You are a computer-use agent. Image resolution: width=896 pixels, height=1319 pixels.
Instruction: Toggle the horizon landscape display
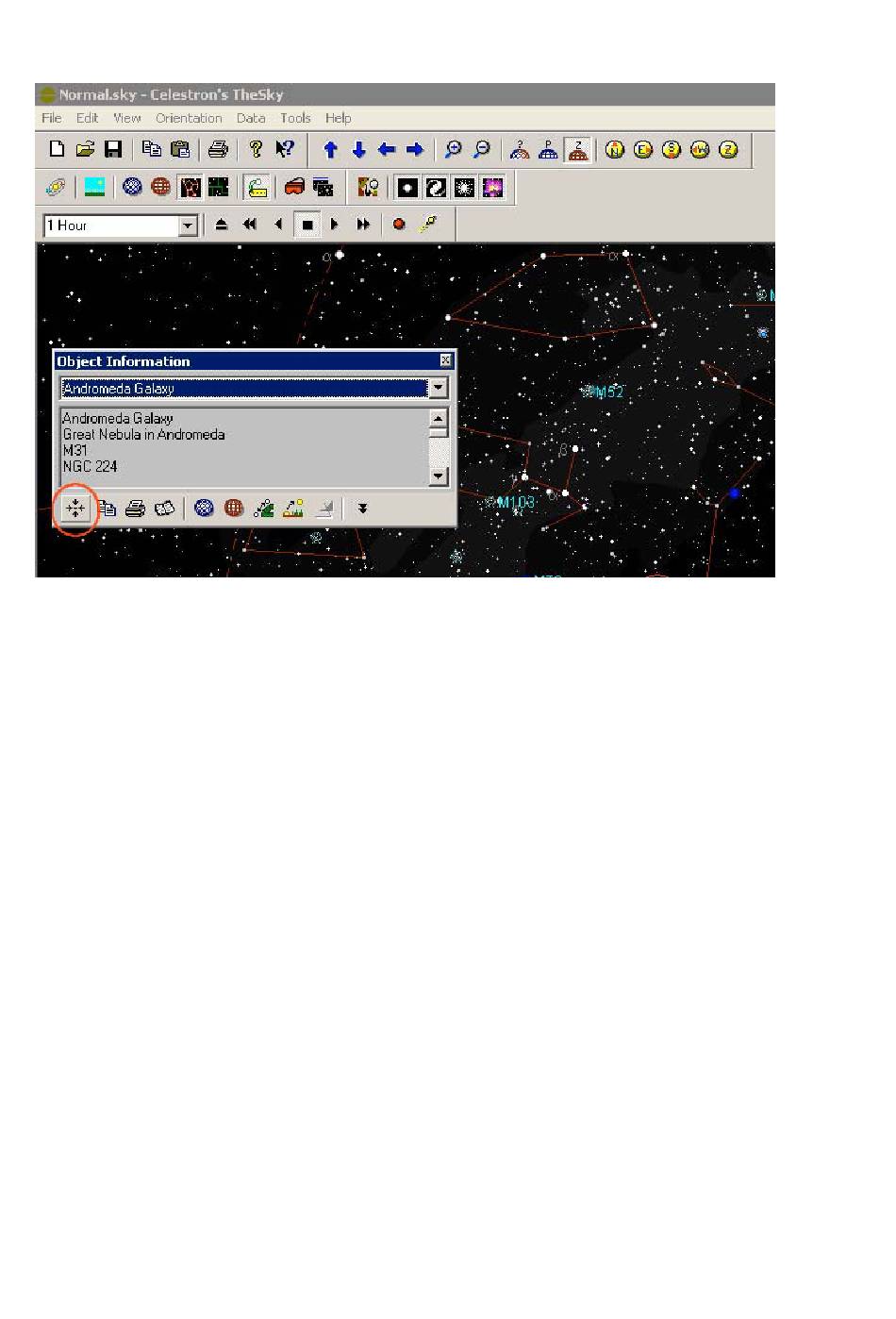point(94,187)
